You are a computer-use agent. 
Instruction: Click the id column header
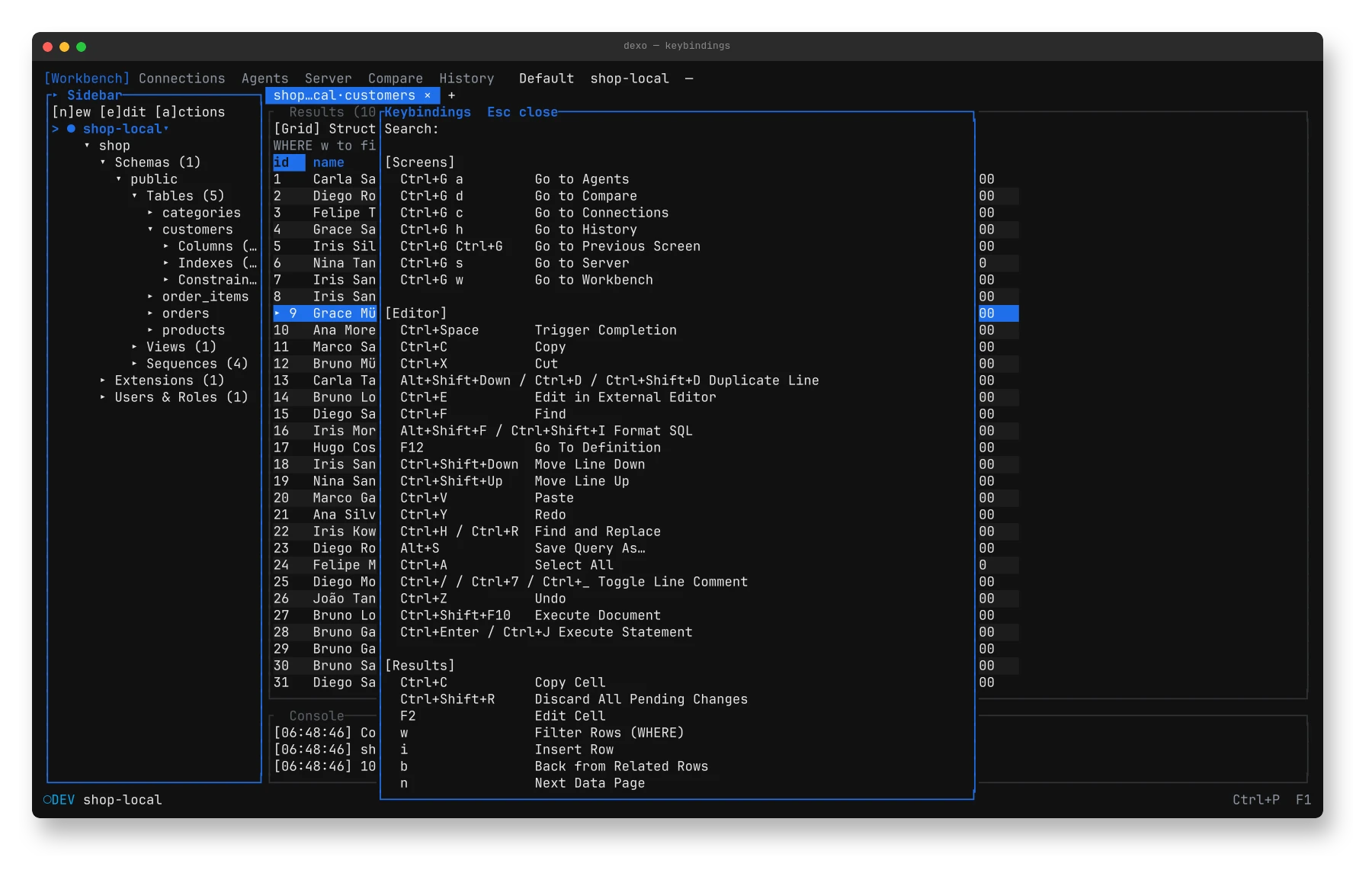pos(289,162)
